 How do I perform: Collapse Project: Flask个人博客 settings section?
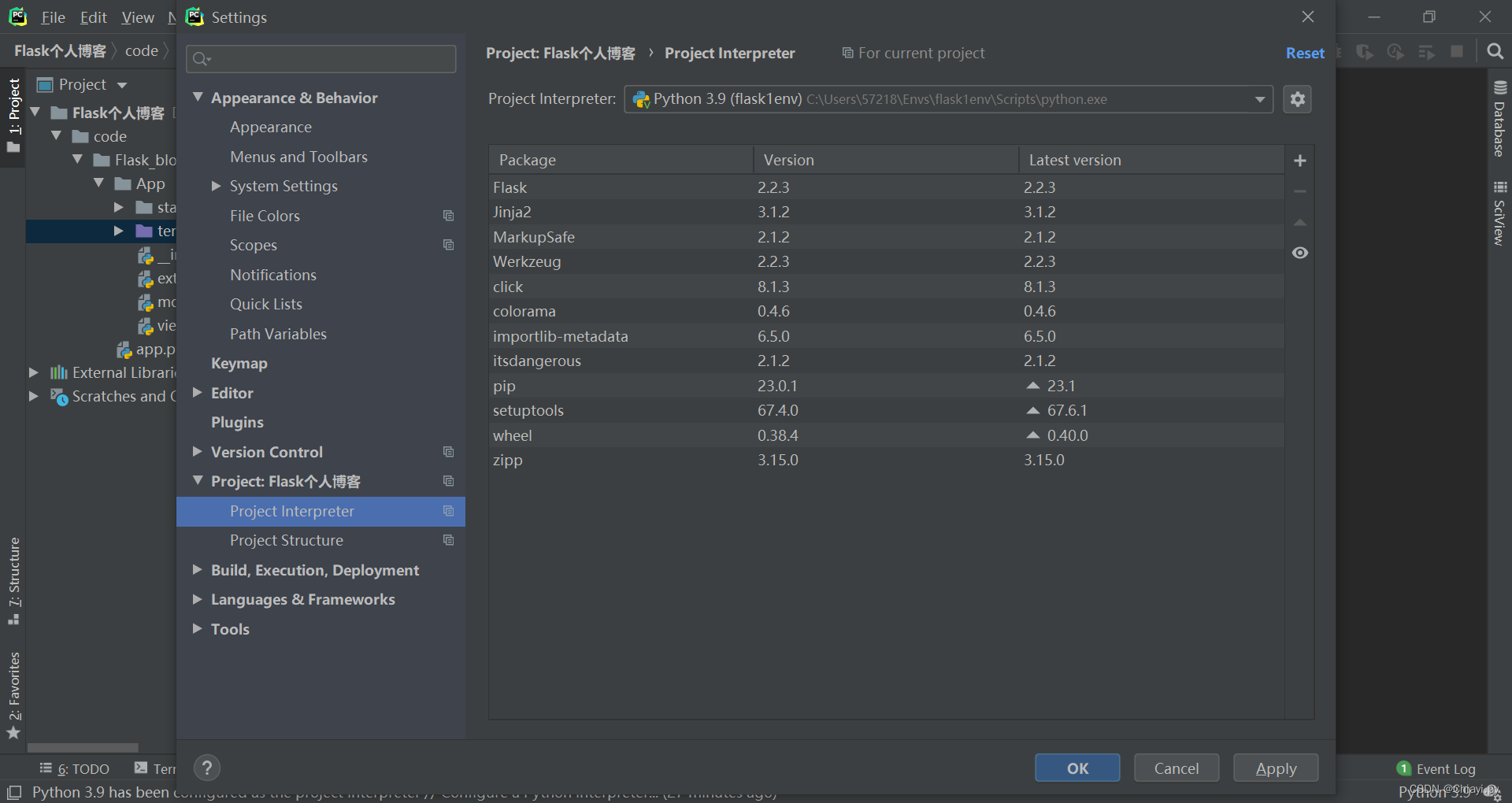tap(198, 480)
